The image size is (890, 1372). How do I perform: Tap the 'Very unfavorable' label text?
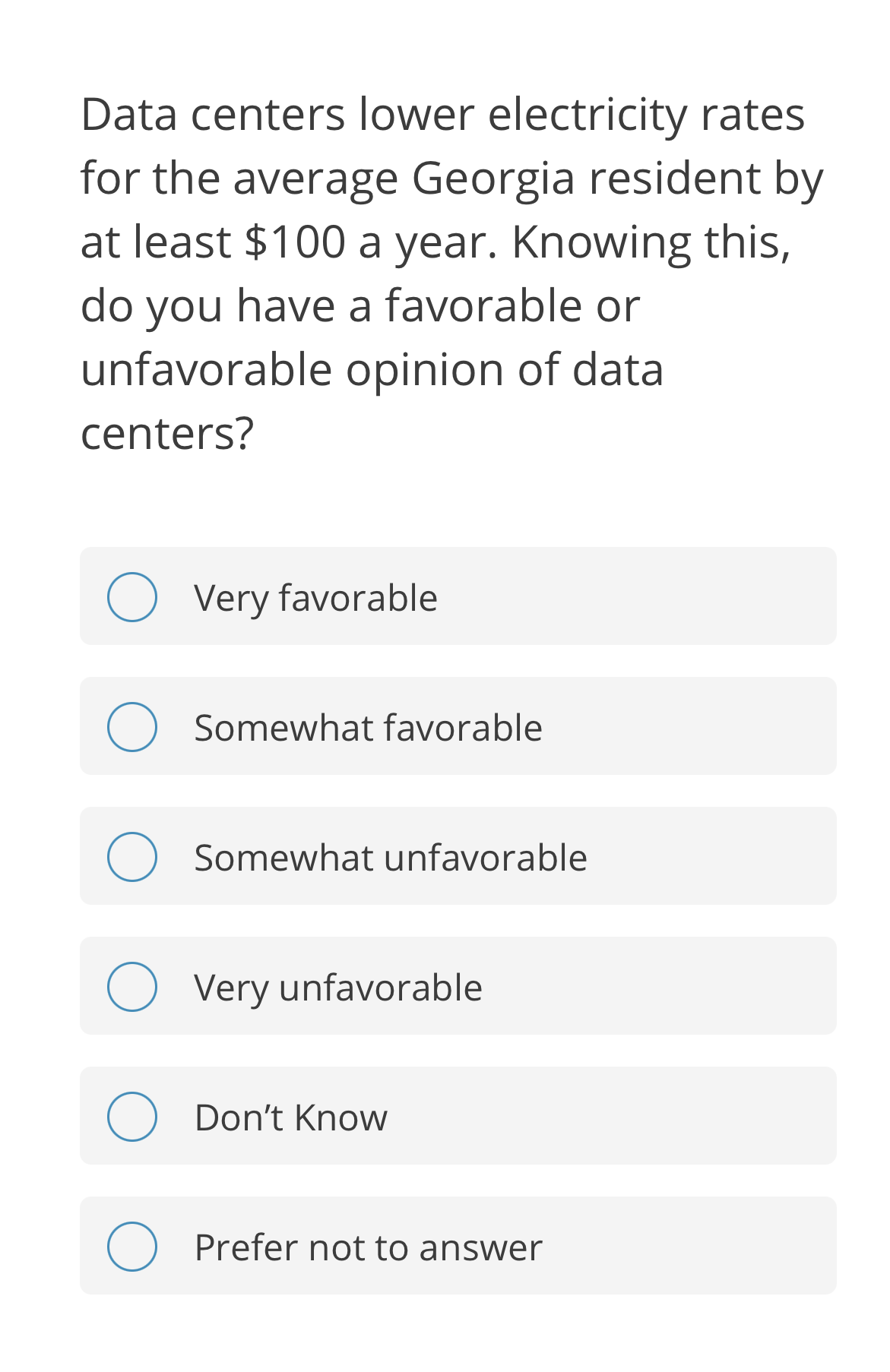pos(338,988)
